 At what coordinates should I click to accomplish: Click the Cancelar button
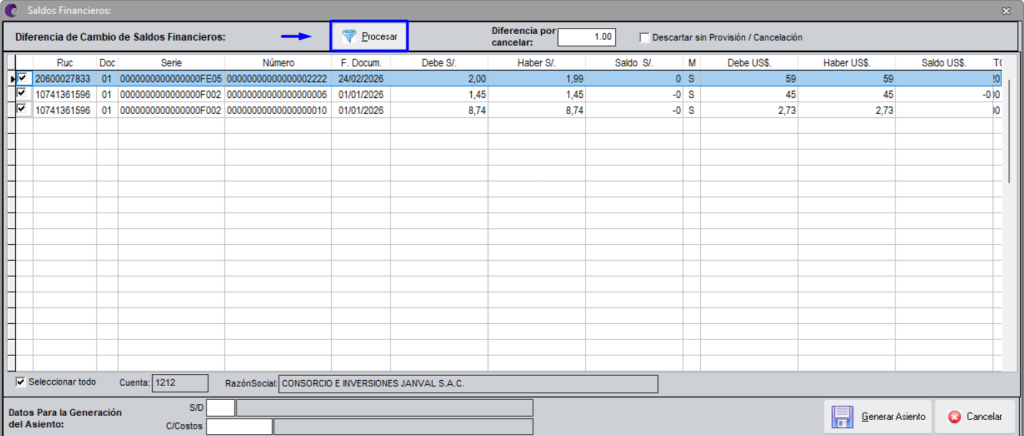pyautogui.click(x=975, y=416)
